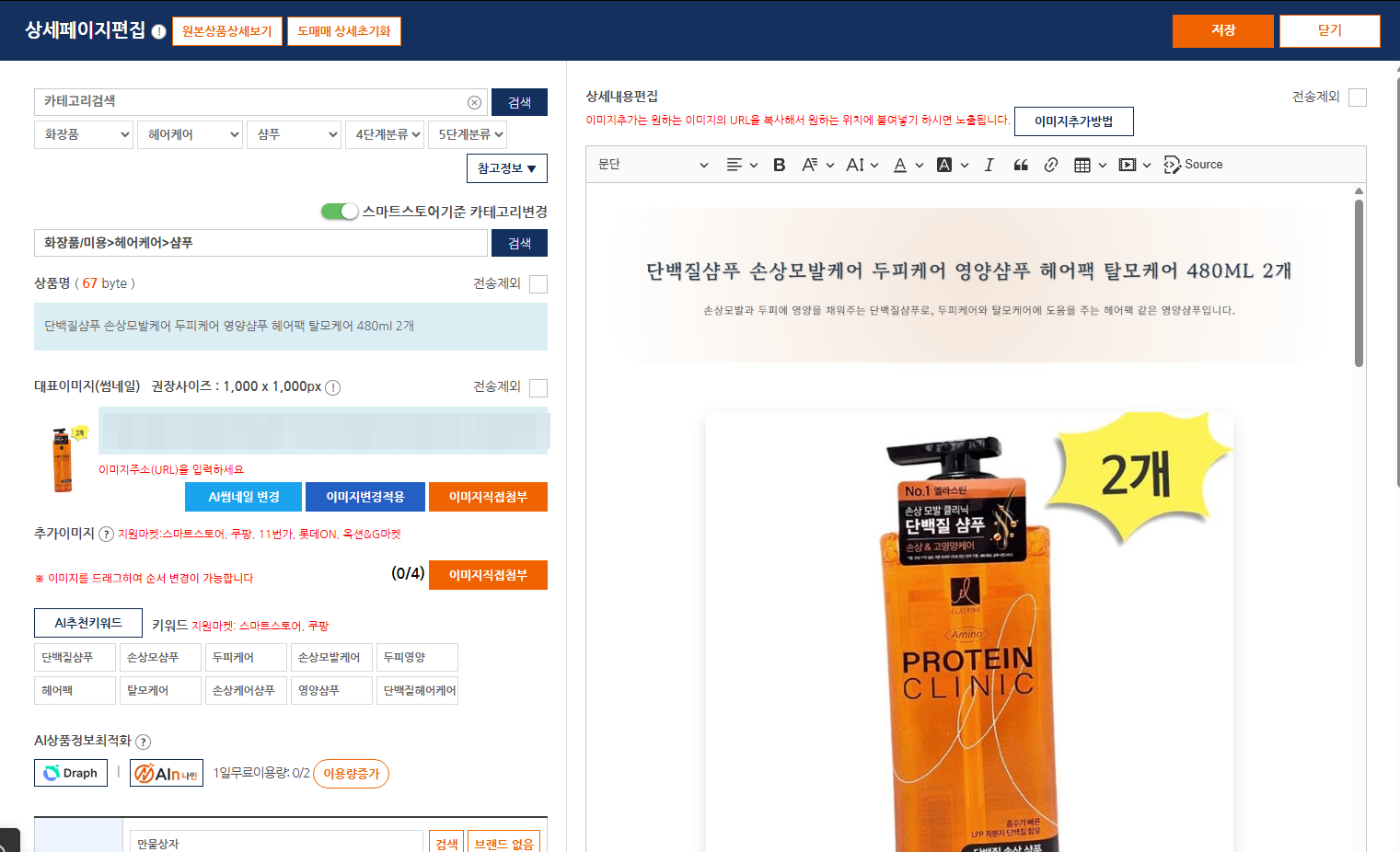Viewport: 1400px width, 852px height.
Task: Toggle 스마트스토어기준 카테고리변경 switch
Action: [339, 212]
